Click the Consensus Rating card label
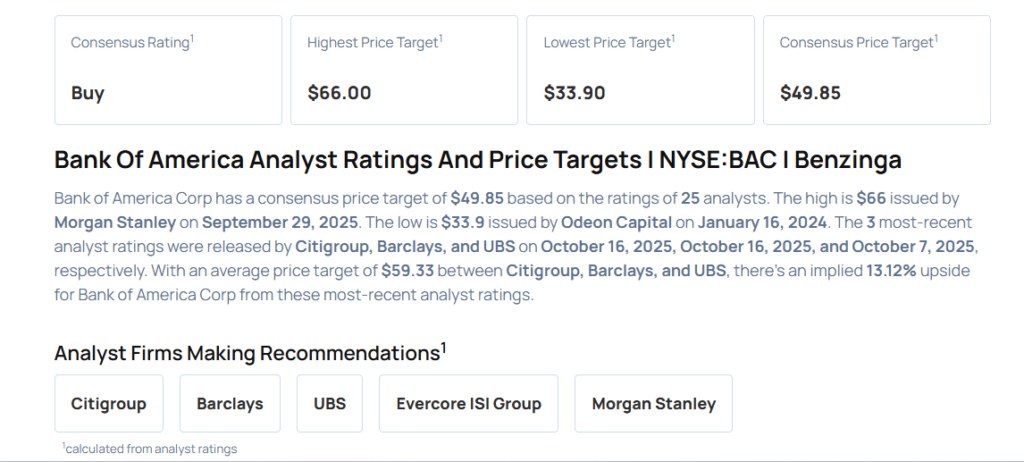The height and width of the screenshot is (462, 1024). pos(132,43)
